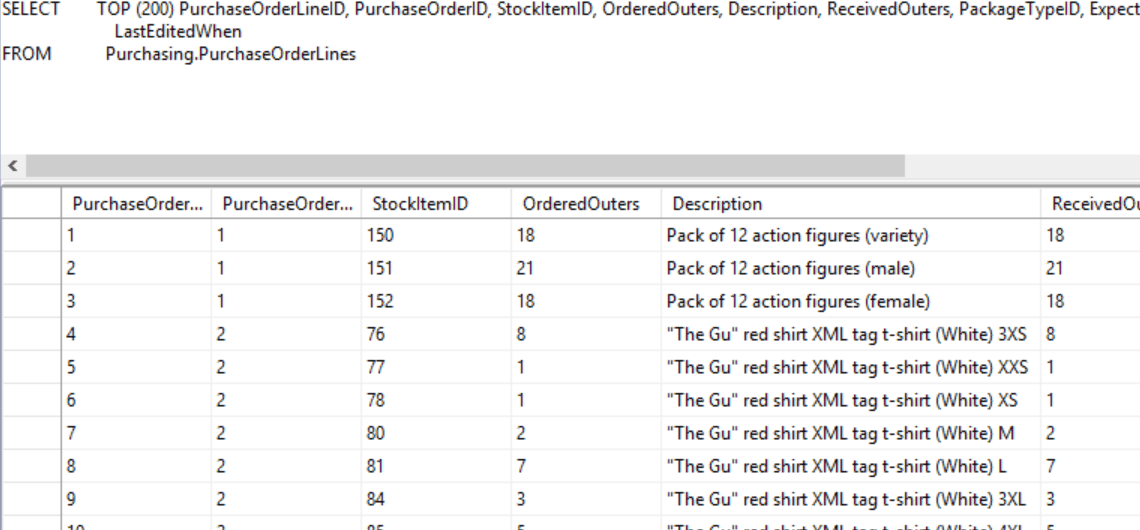This screenshot has height=530, width=1140.
Task: Click PurchaseOrderLineID cell 7
Action: (x=137, y=433)
